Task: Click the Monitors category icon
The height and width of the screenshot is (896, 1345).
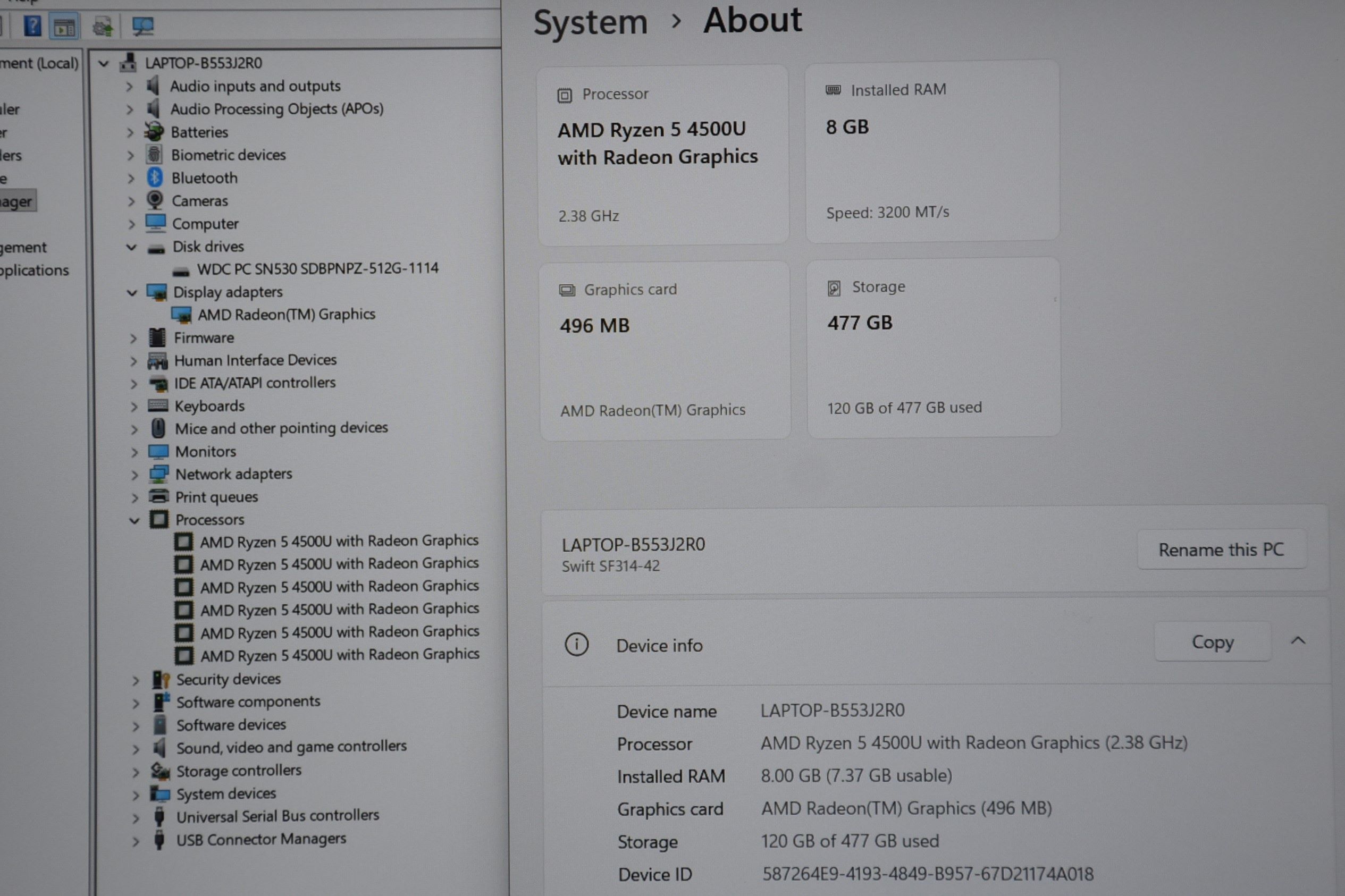Action: [158, 451]
